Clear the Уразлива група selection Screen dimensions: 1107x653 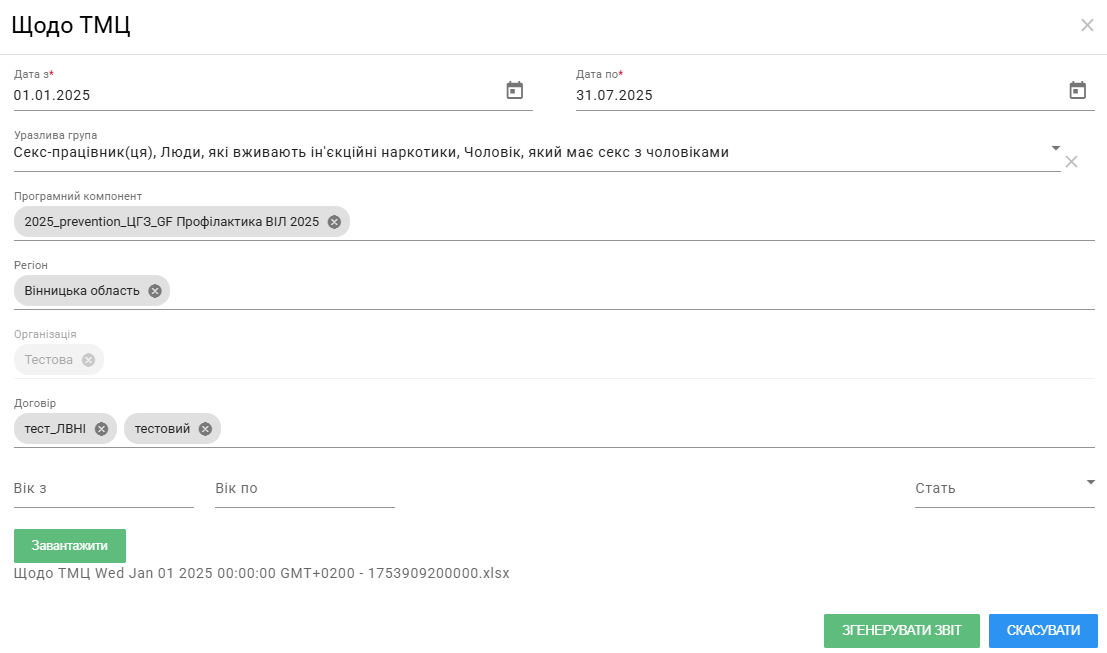coord(1071,162)
